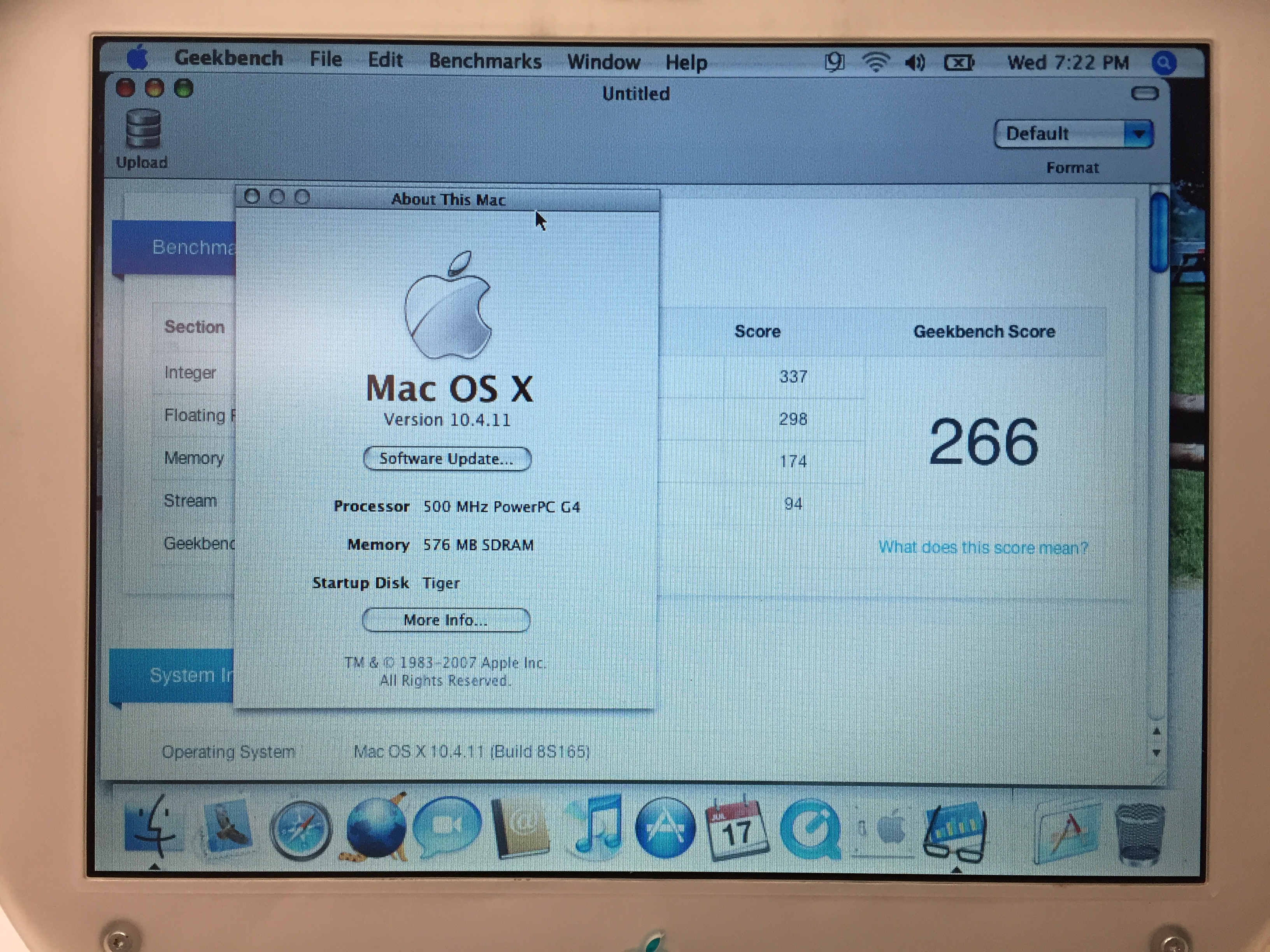Open the AirPort Wi-Fi status menu
1270x952 pixels.
875,61
